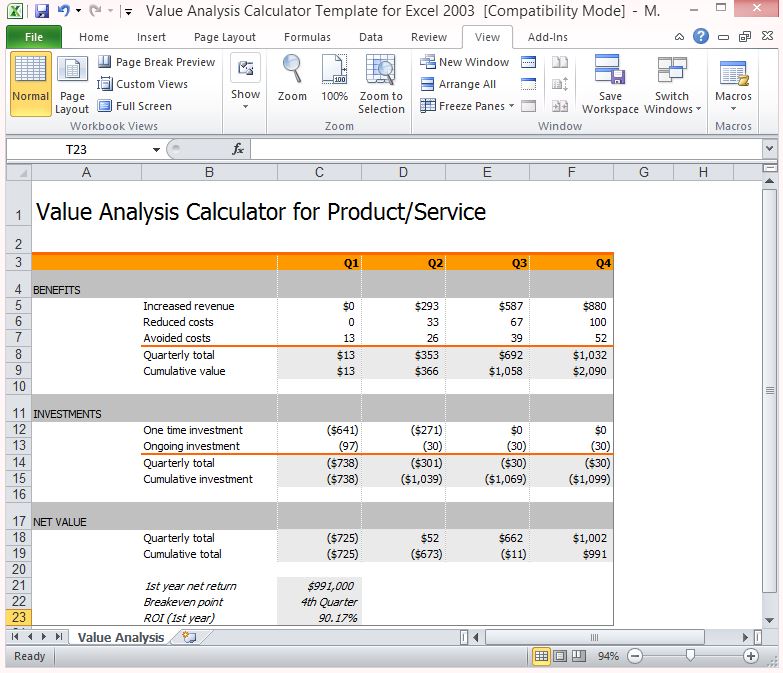Customize Quick Access Toolbar dropdown

(x=128, y=11)
